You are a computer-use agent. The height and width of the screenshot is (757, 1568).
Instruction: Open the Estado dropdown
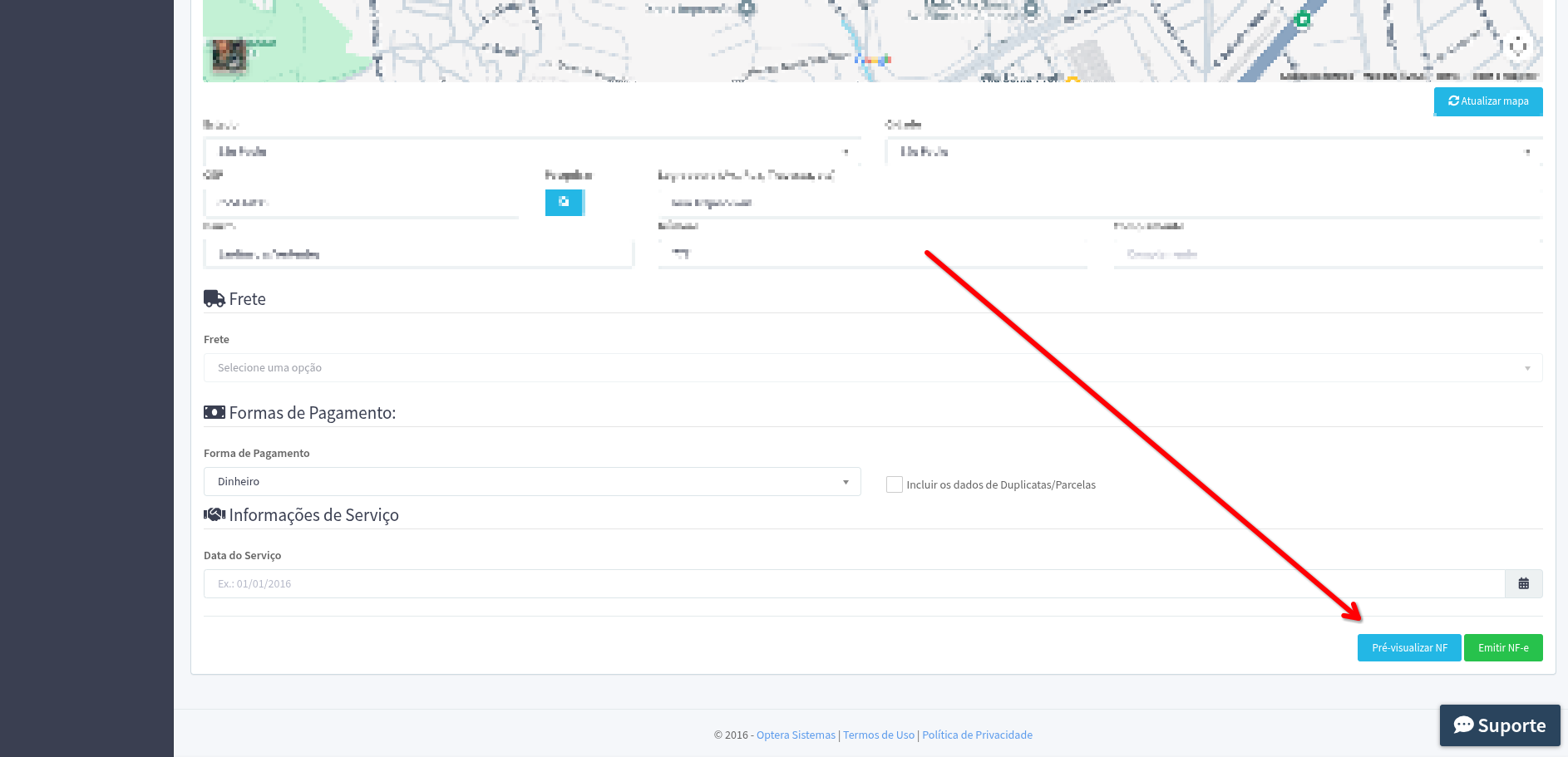pos(531,152)
